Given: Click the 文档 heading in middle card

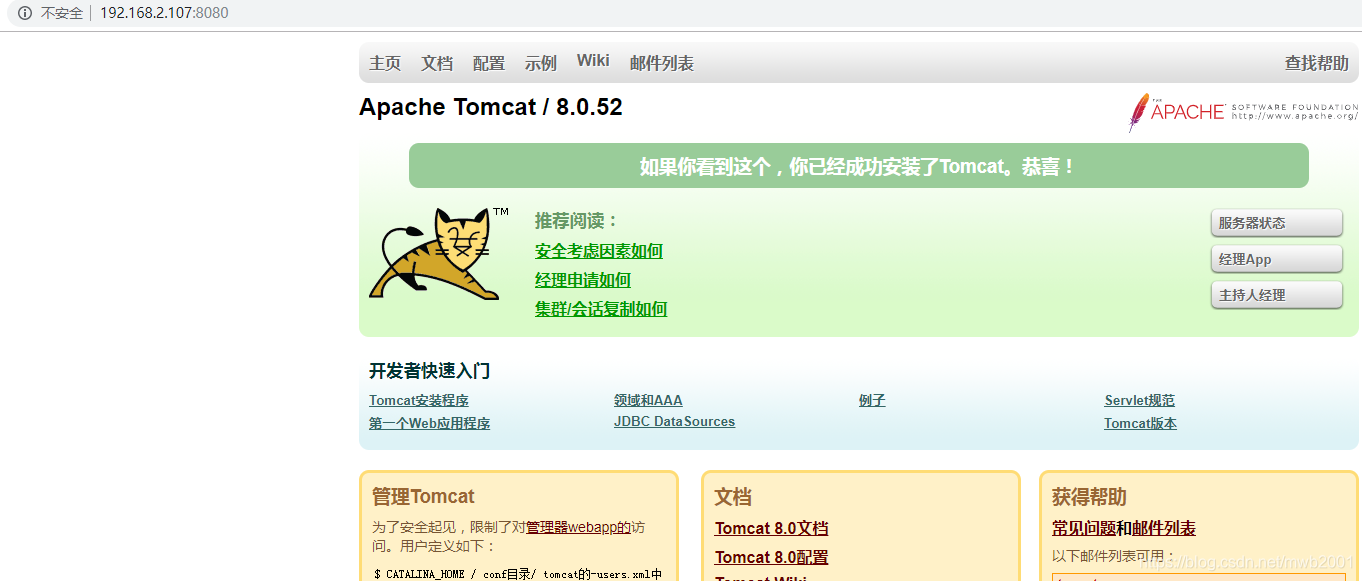Looking at the screenshot, I should (x=733, y=496).
